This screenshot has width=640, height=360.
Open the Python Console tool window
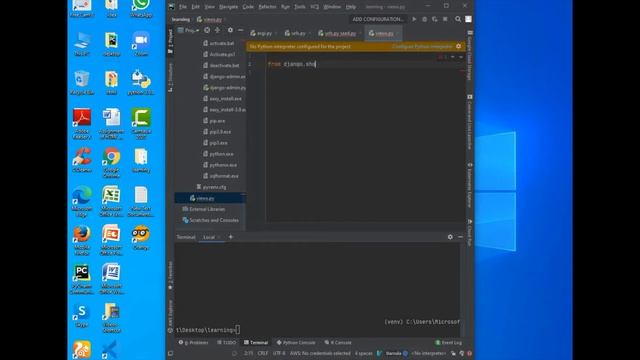point(296,342)
